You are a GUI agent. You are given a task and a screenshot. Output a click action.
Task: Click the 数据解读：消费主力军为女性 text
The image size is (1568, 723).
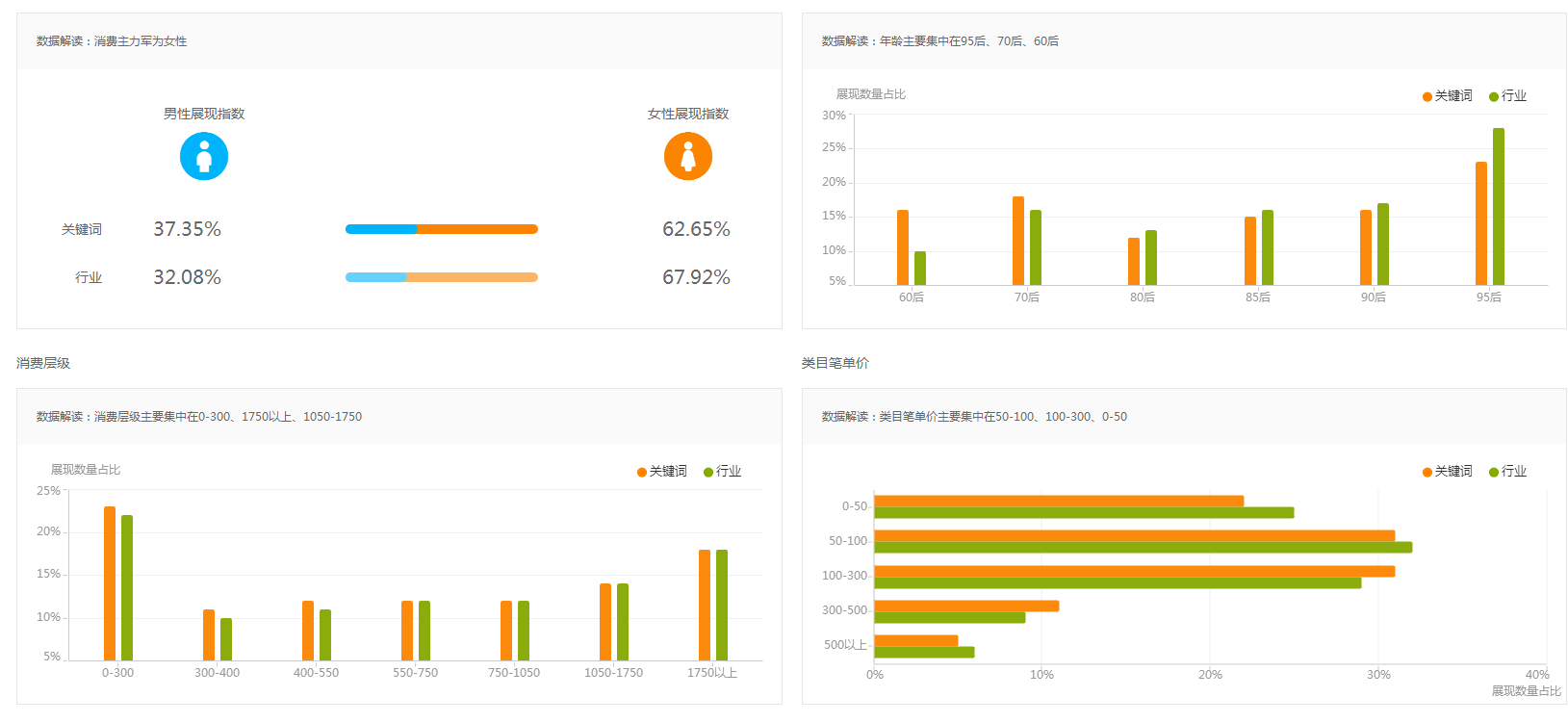[112, 41]
